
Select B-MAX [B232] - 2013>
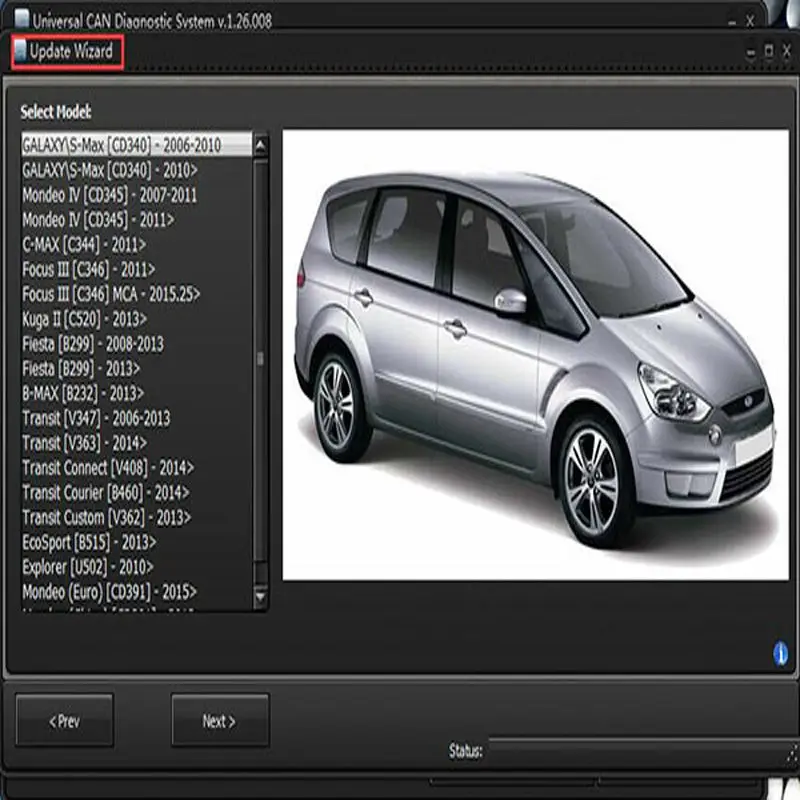click(136, 393)
